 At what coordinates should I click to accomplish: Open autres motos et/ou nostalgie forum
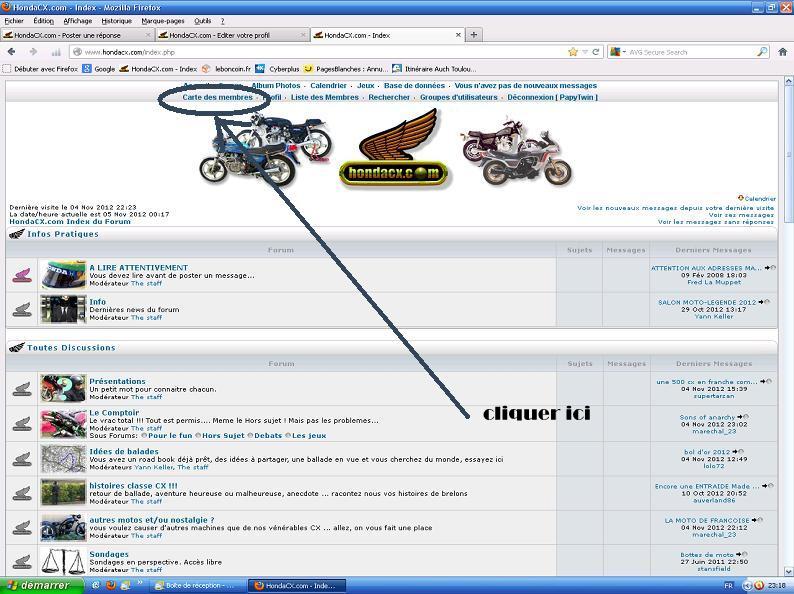152,520
